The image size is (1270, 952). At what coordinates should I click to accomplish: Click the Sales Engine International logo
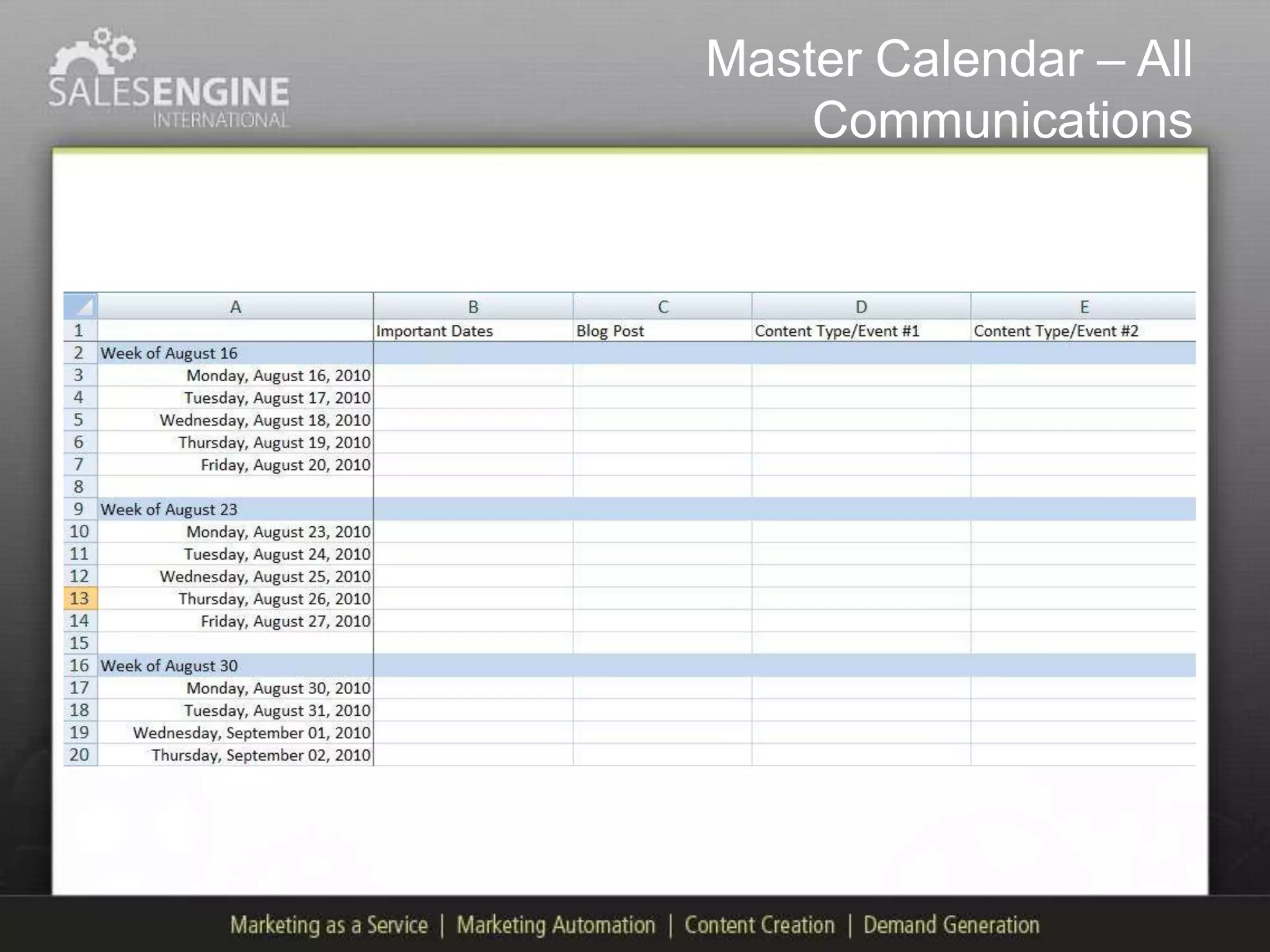[169, 77]
